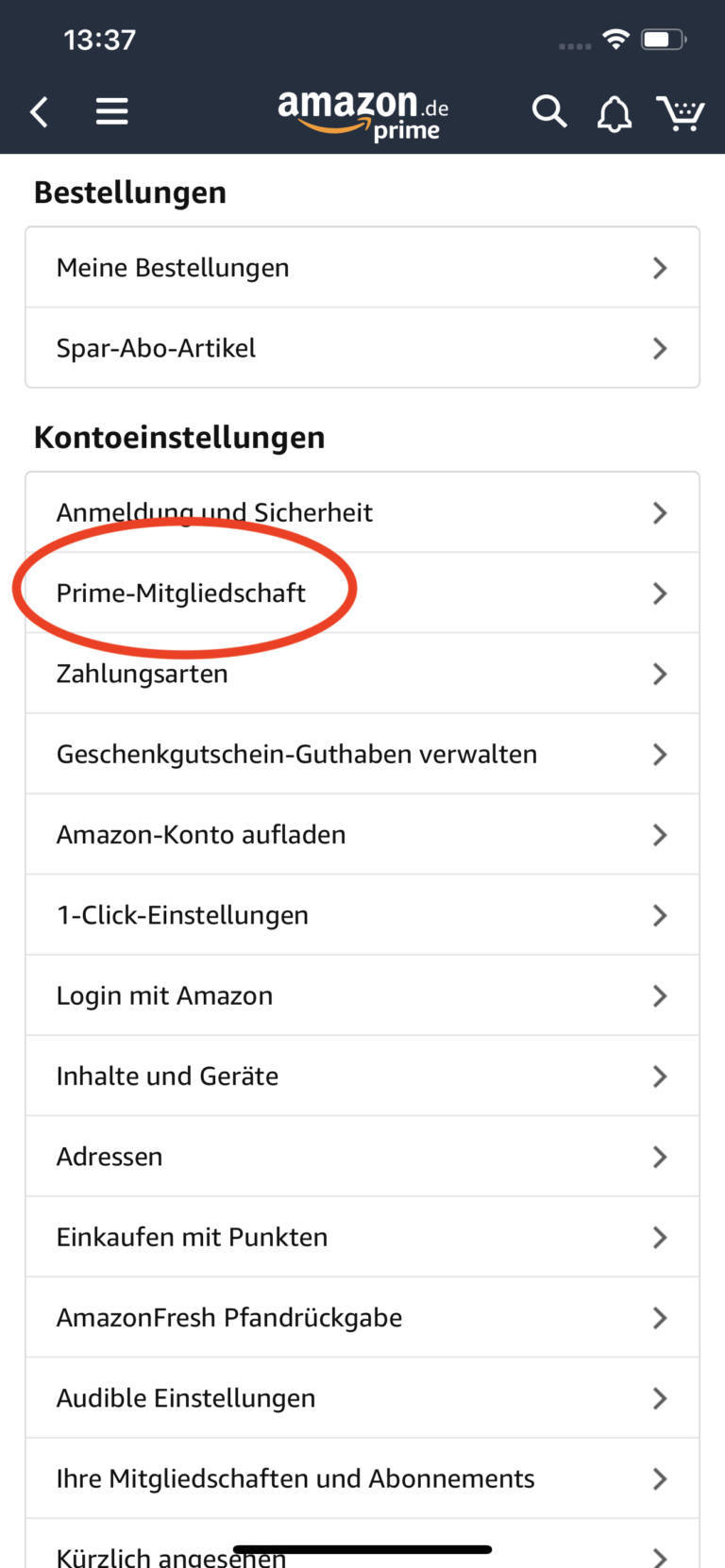This screenshot has height=1568, width=725.
Task: Open notifications bell icon
Action: click(614, 114)
